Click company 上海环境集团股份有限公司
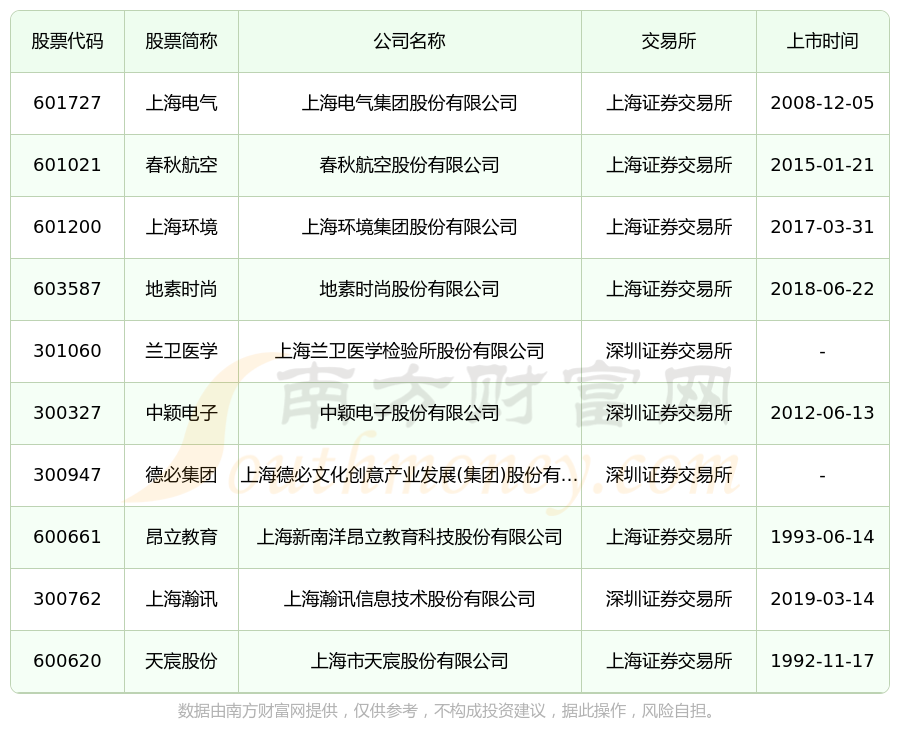The image size is (900, 738). (410, 227)
